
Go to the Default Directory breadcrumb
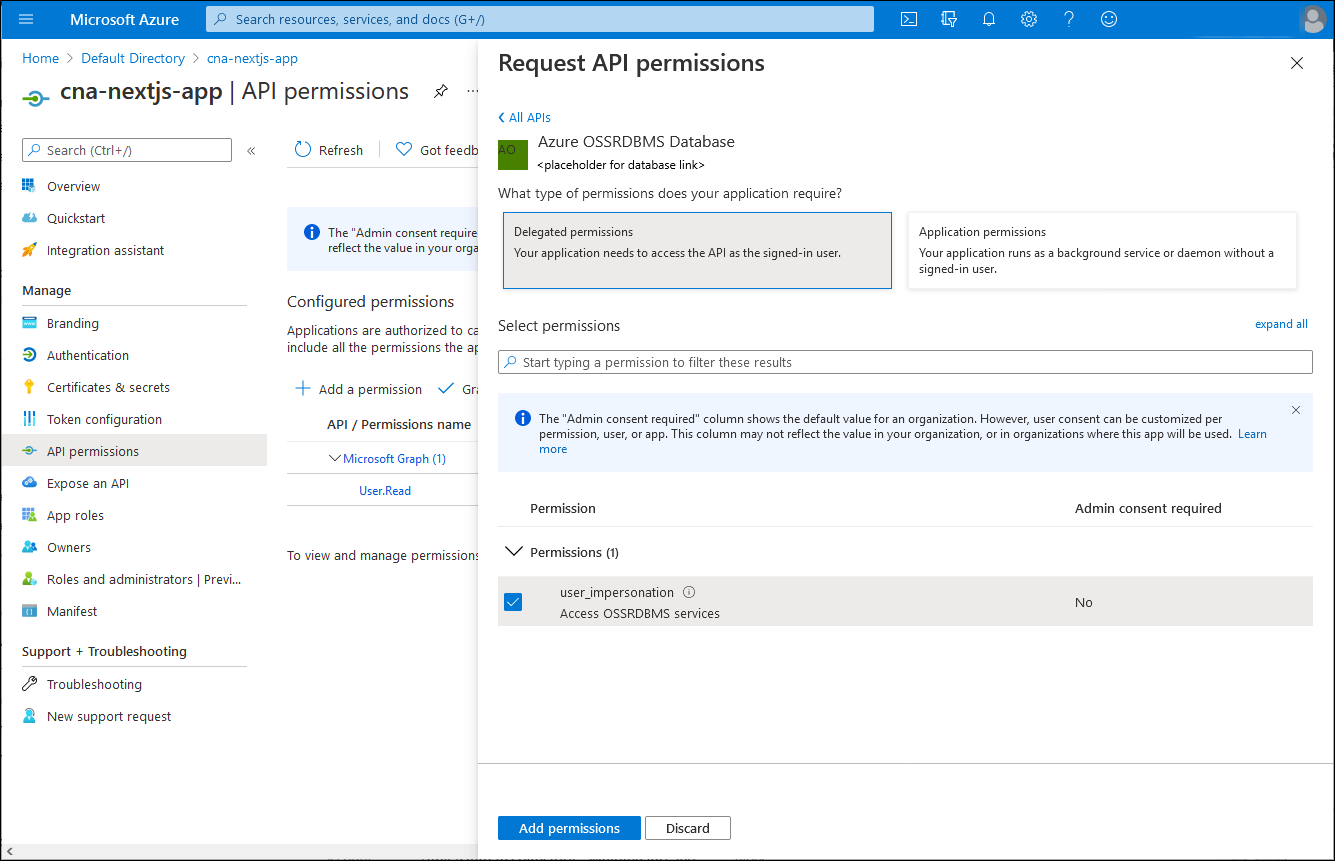tap(133, 59)
